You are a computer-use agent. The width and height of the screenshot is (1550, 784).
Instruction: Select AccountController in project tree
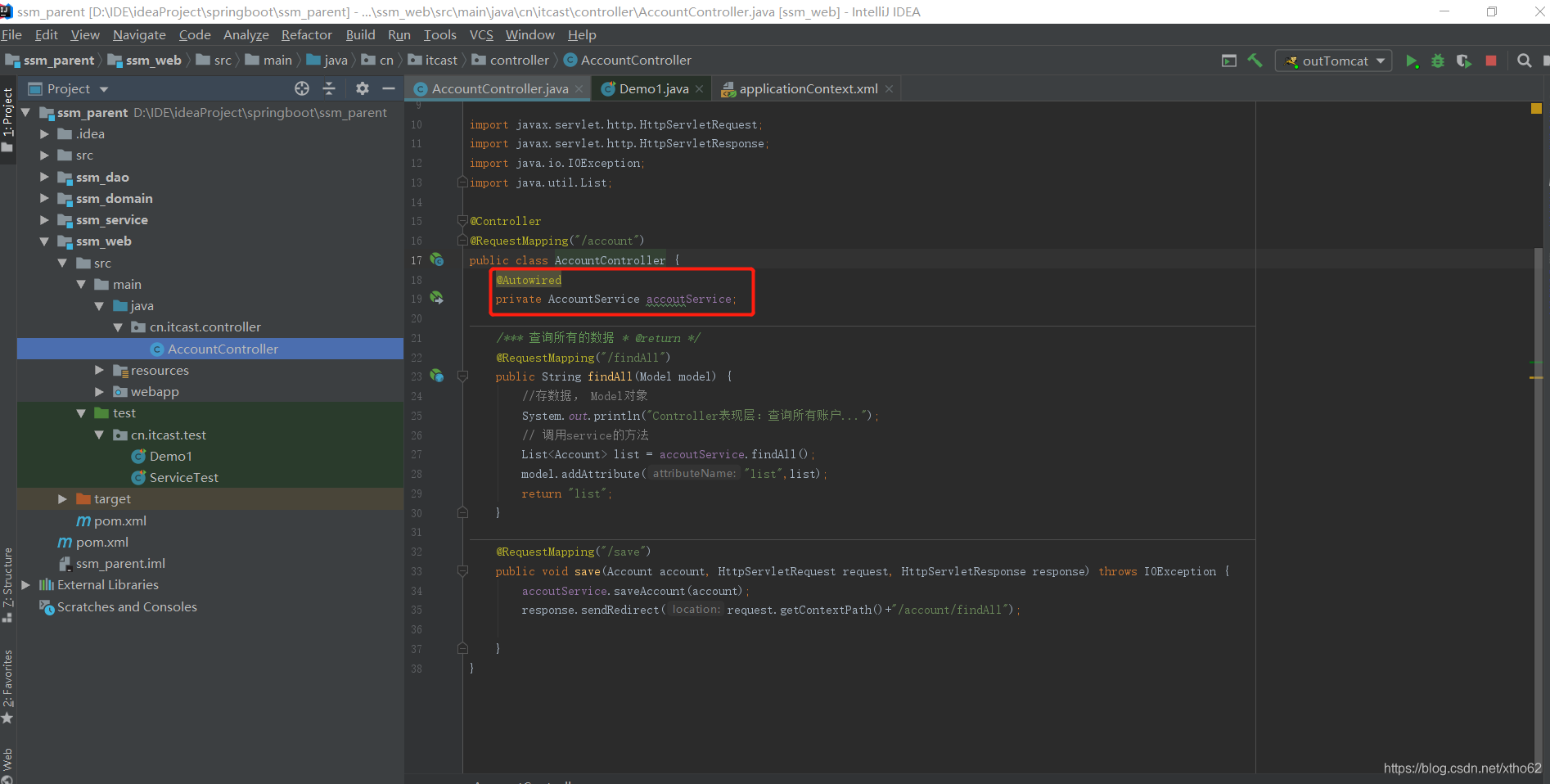210,349
